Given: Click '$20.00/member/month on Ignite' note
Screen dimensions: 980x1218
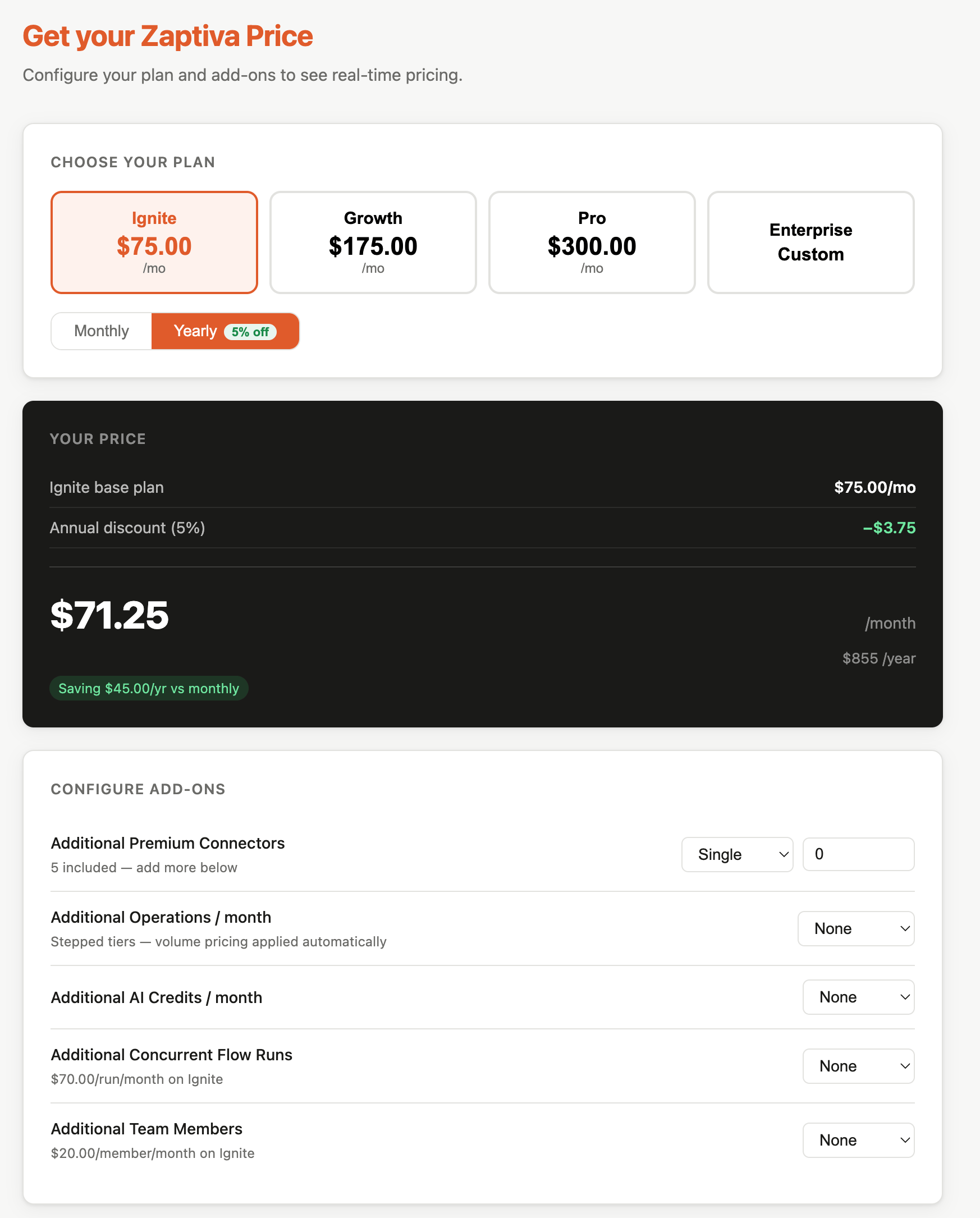Looking at the screenshot, I should [153, 1153].
